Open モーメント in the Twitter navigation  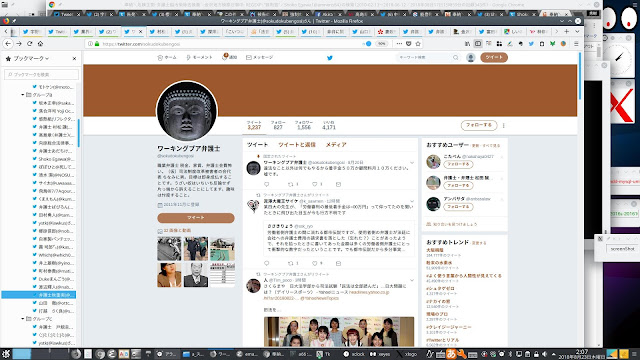(x=199, y=58)
